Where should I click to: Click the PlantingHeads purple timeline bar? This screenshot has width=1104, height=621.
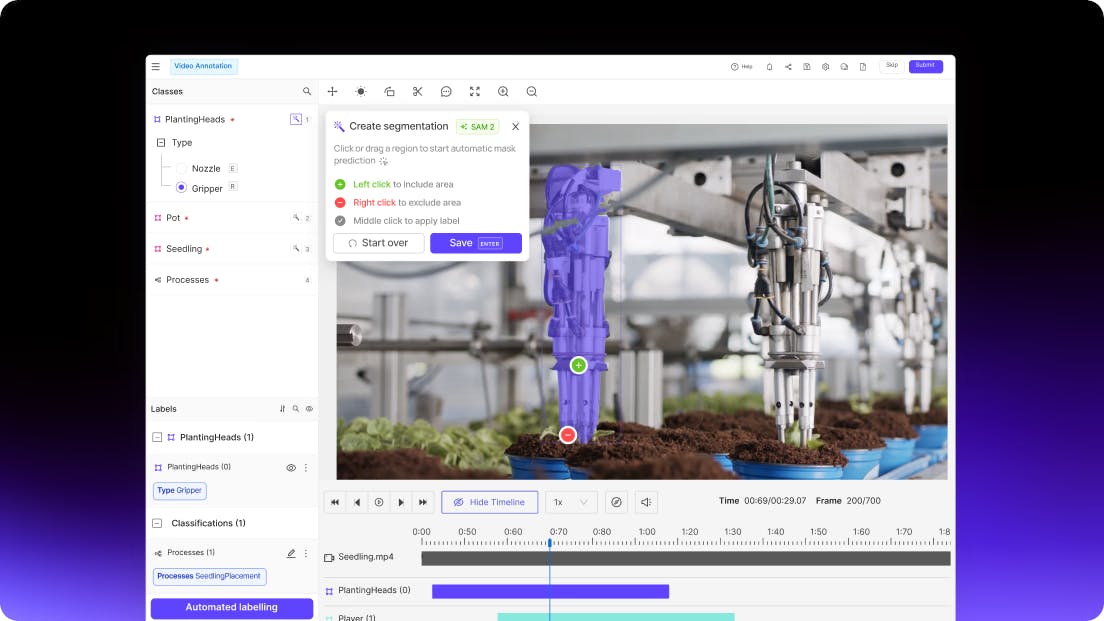550,591
